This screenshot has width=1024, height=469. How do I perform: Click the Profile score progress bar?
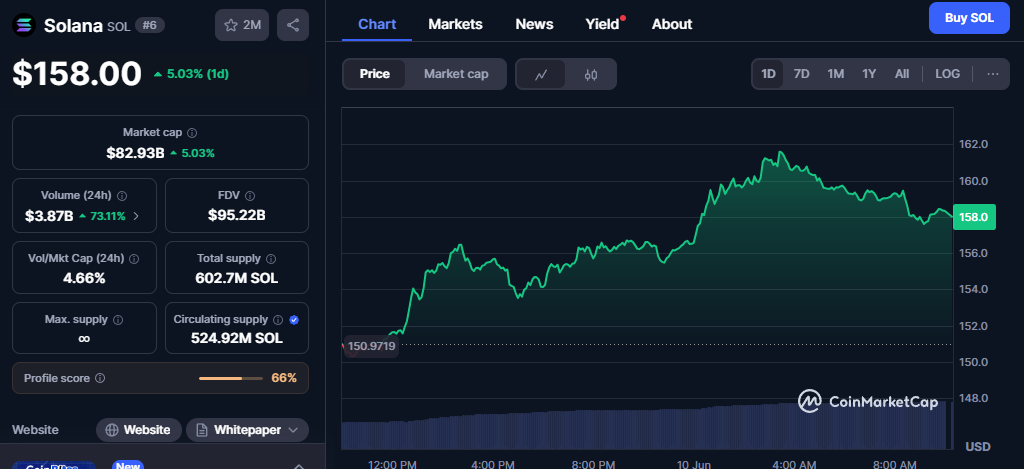point(231,378)
